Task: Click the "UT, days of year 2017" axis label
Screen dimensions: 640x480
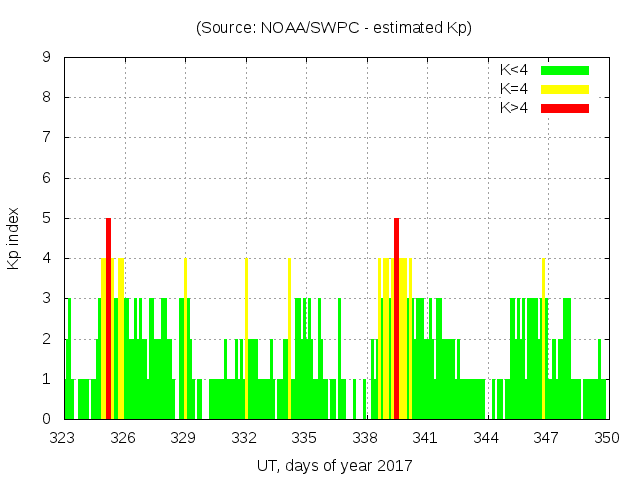Action: [x=334, y=465]
